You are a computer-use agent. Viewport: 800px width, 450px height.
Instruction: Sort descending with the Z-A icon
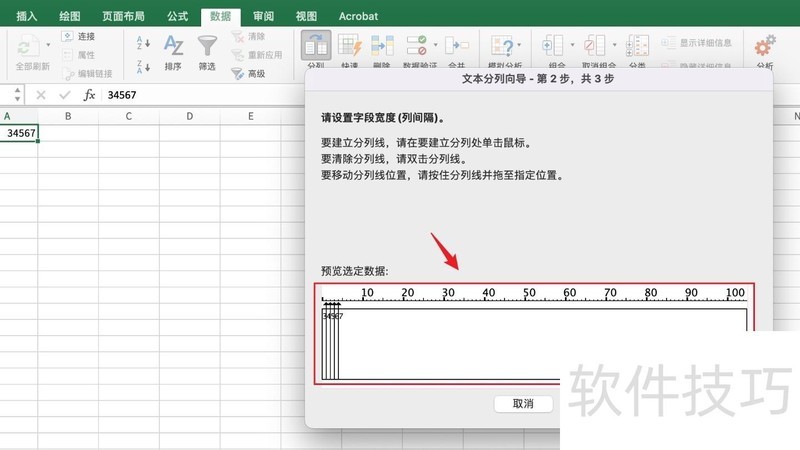point(143,66)
